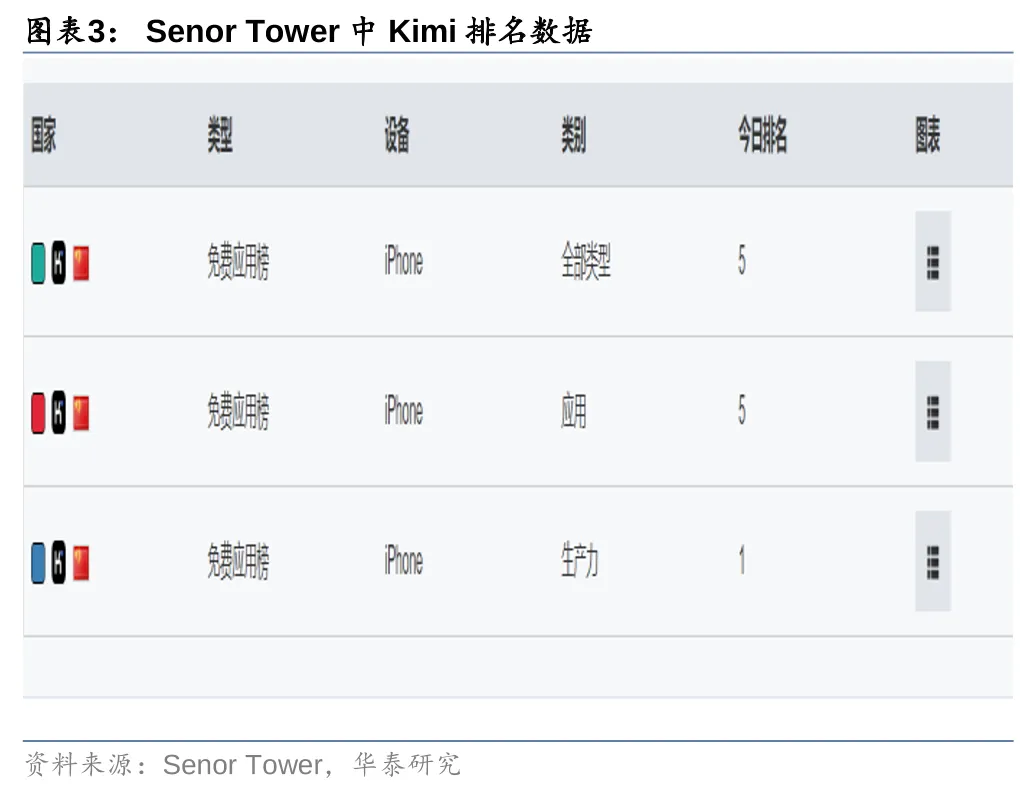Click the 类型 column header
This screenshot has height=792, width=1036.
tap(220, 135)
